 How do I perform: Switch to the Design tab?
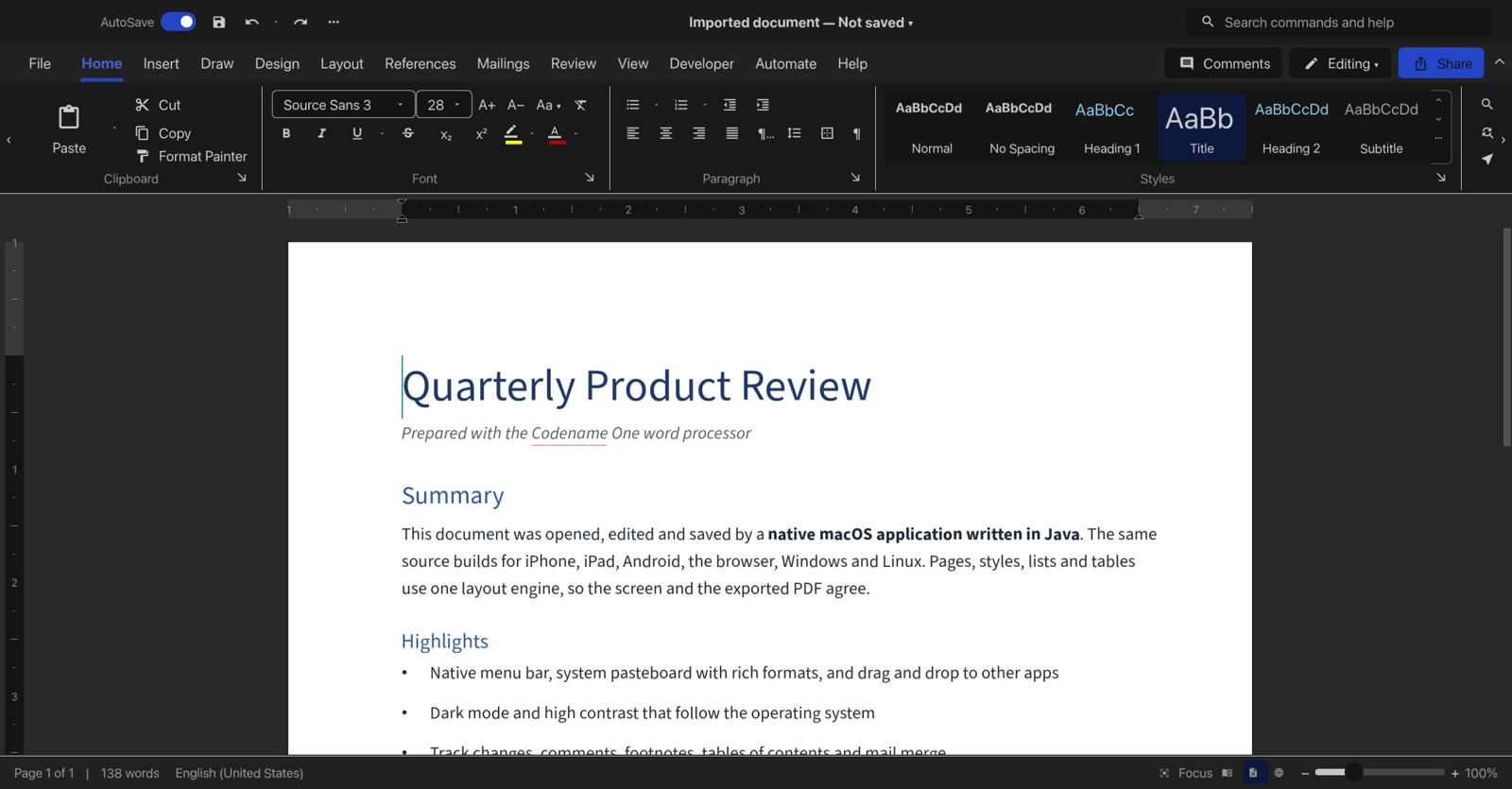pyautogui.click(x=277, y=63)
